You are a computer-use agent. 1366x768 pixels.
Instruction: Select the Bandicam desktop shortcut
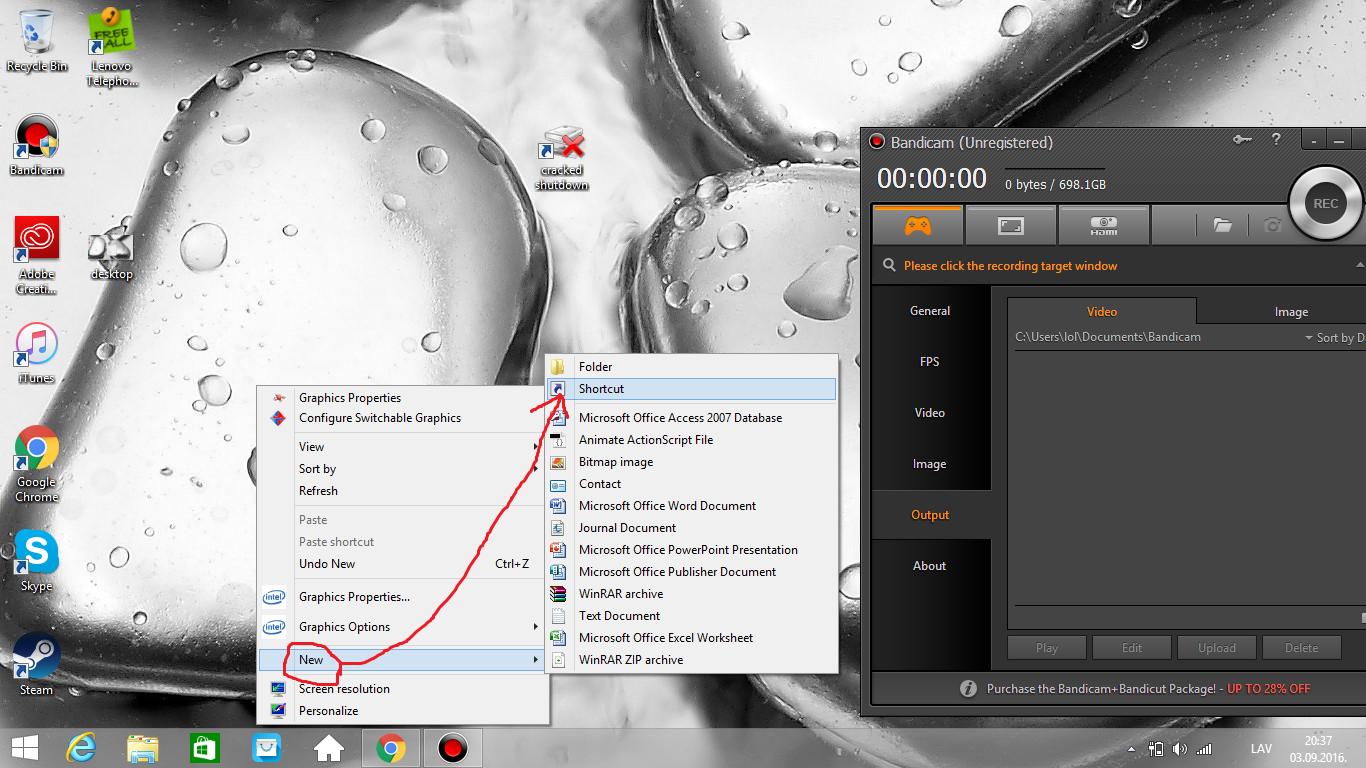click(37, 145)
